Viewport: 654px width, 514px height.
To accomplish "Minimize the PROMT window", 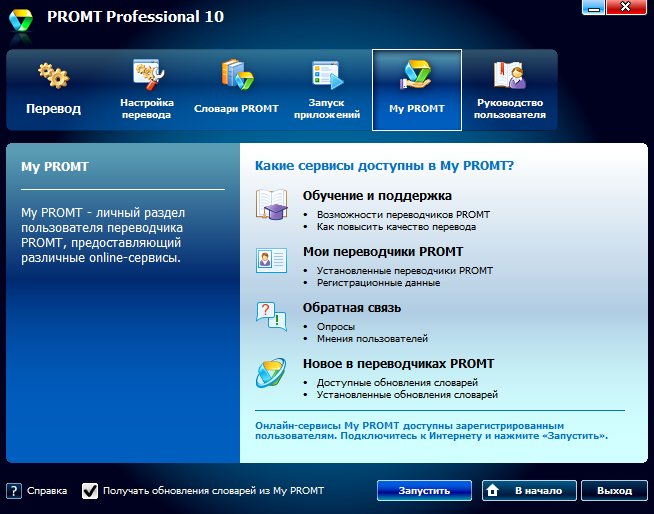I will 593,8.
